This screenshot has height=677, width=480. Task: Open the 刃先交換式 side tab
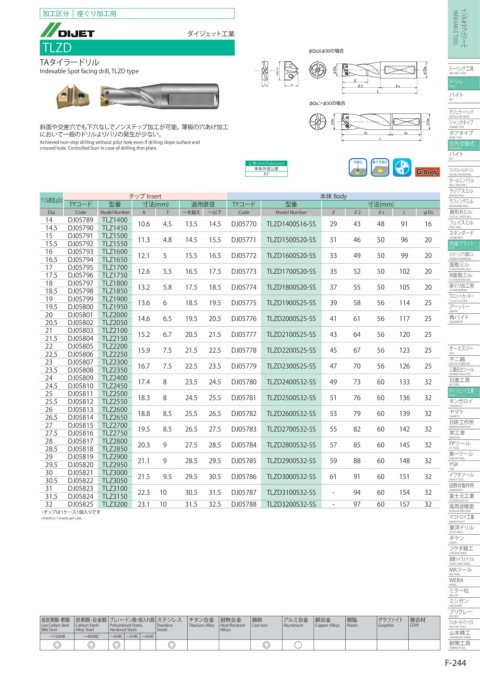click(x=464, y=145)
